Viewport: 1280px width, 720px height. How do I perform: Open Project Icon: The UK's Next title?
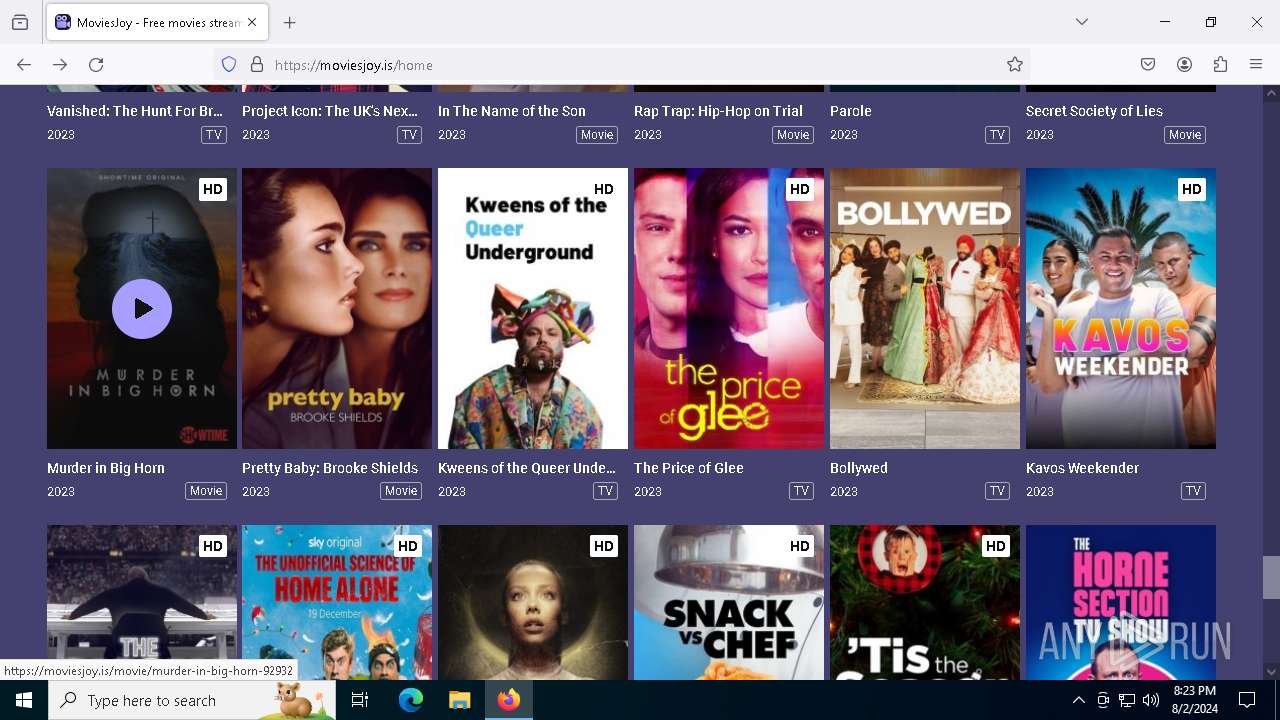coord(330,111)
